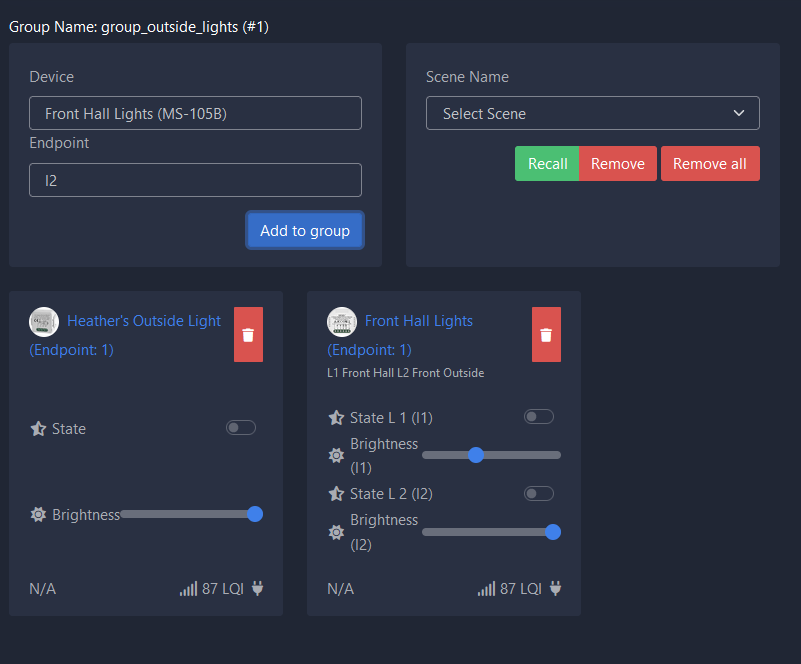Click the star icon beside State L 2 (l2)
The height and width of the screenshot is (664, 801).
point(335,493)
